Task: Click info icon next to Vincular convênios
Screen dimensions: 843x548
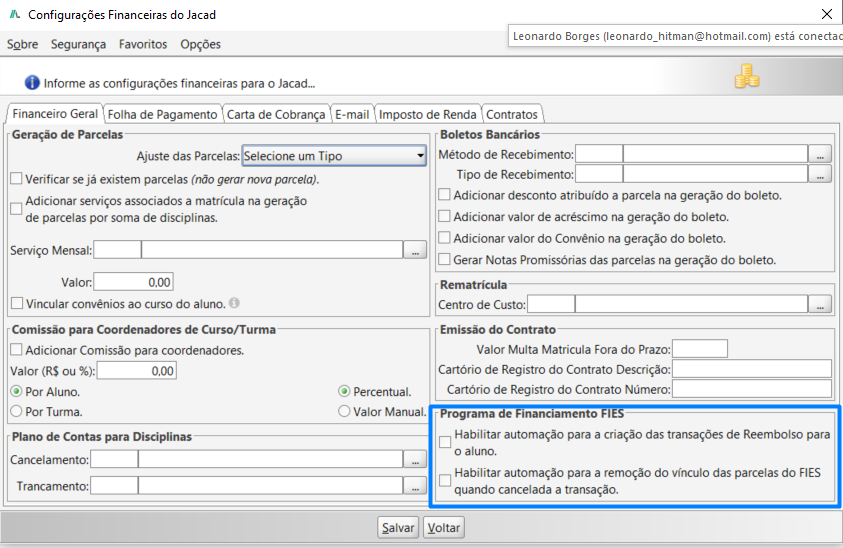Action: point(234,303)
